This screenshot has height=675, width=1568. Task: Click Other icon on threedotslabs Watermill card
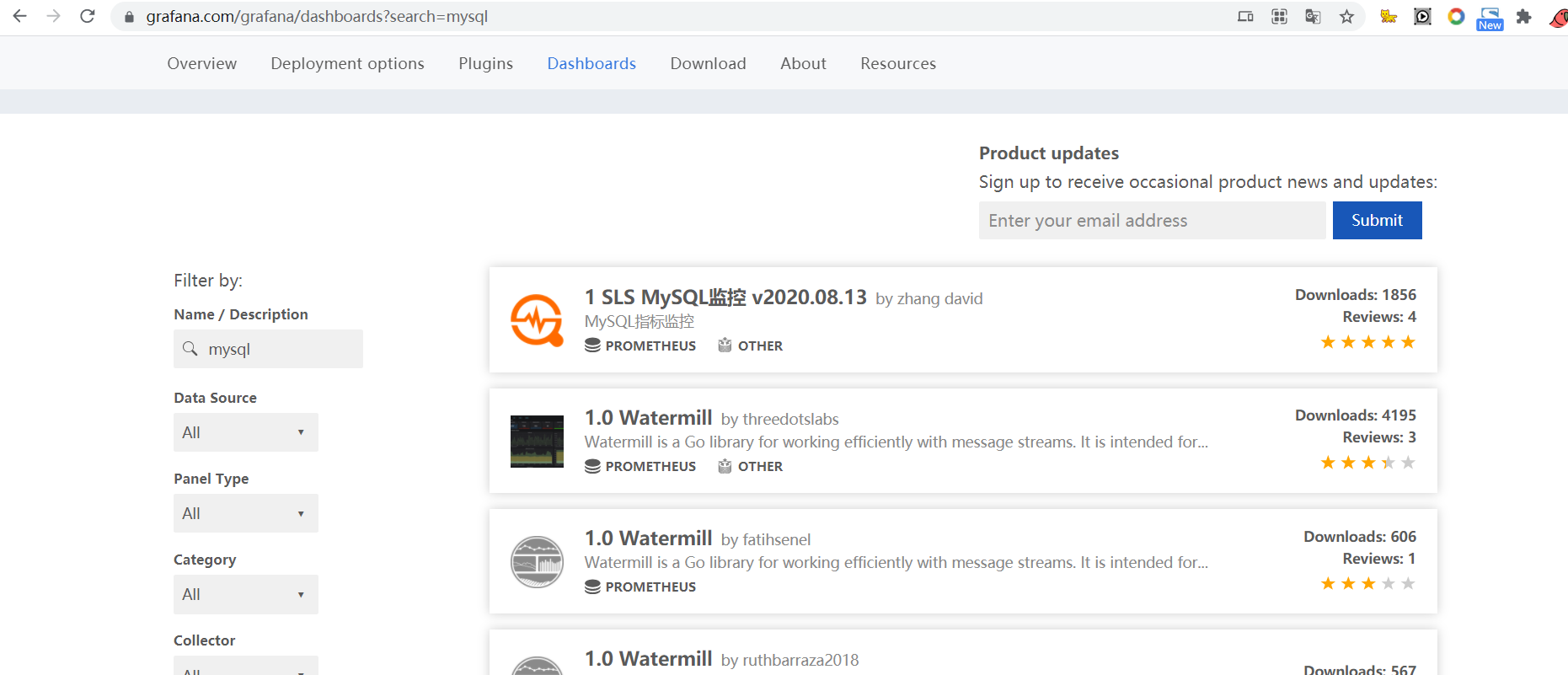pyautogui.click(x=725, y=465)
